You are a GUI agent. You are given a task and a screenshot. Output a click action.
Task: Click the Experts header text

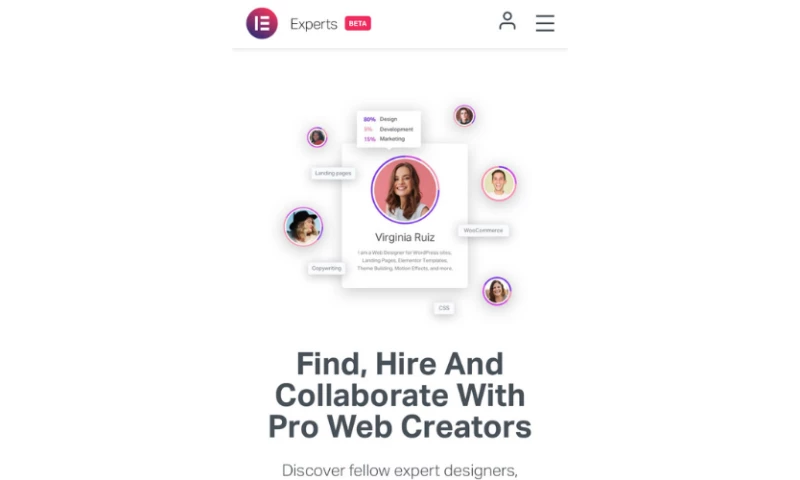[314, 24]
